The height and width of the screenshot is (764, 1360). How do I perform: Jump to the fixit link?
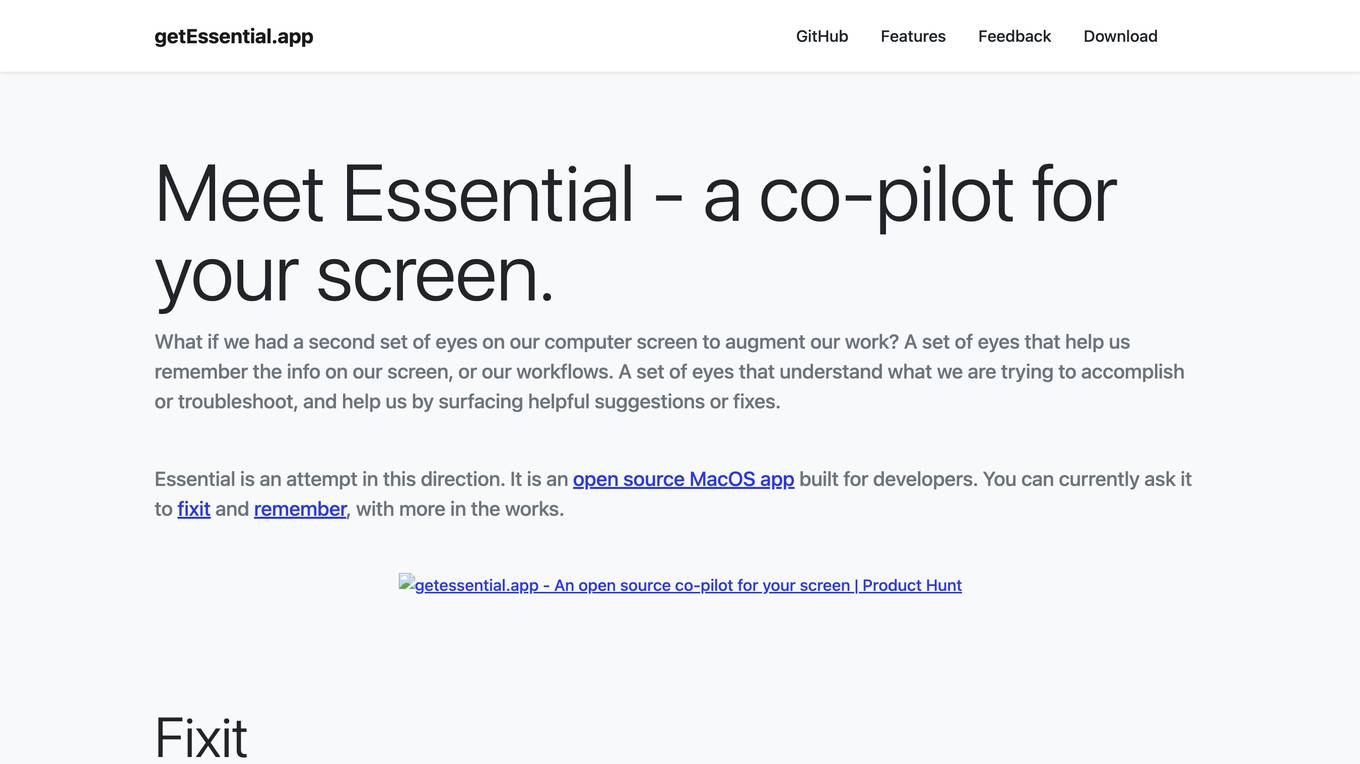click(194, 509)
